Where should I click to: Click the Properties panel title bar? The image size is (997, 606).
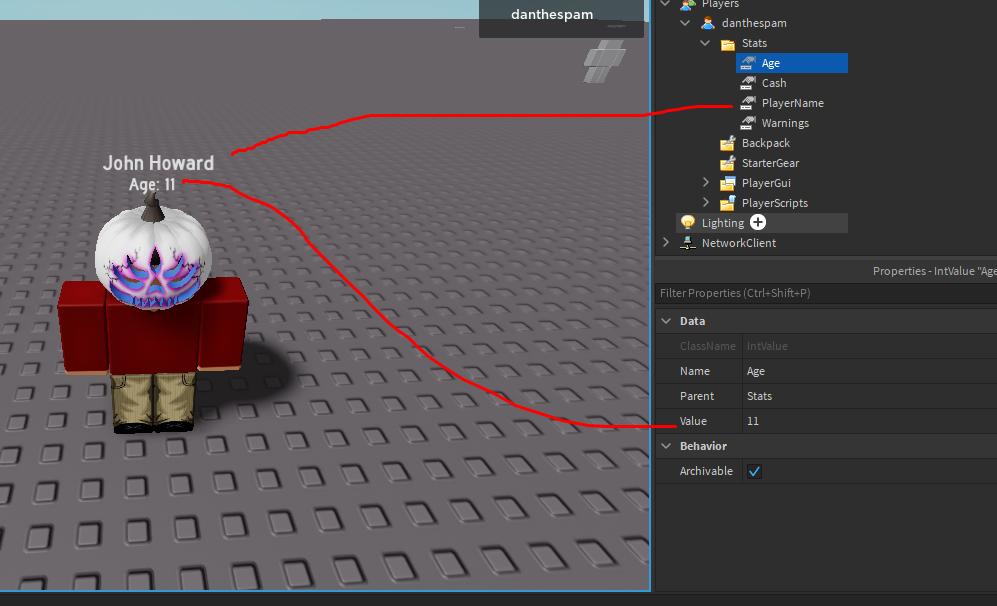pos(826,271)
